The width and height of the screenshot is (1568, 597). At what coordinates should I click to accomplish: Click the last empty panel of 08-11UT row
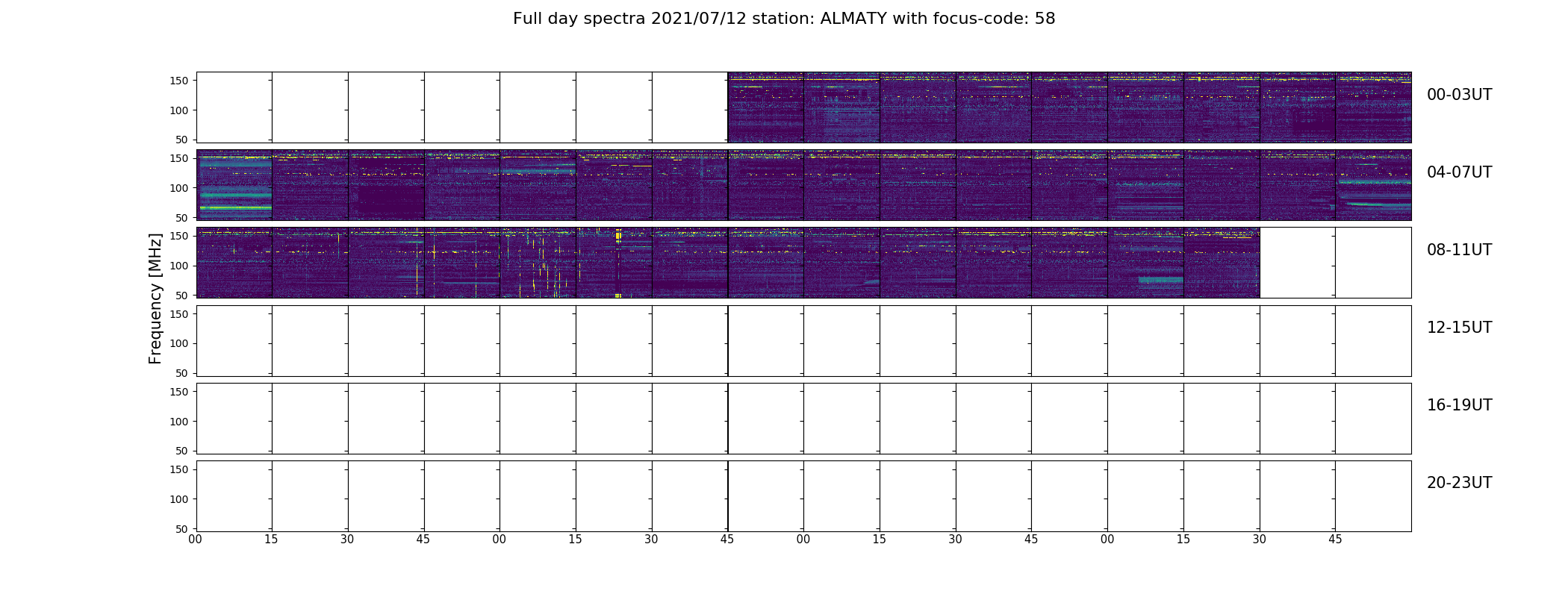tap(1373, 263)
